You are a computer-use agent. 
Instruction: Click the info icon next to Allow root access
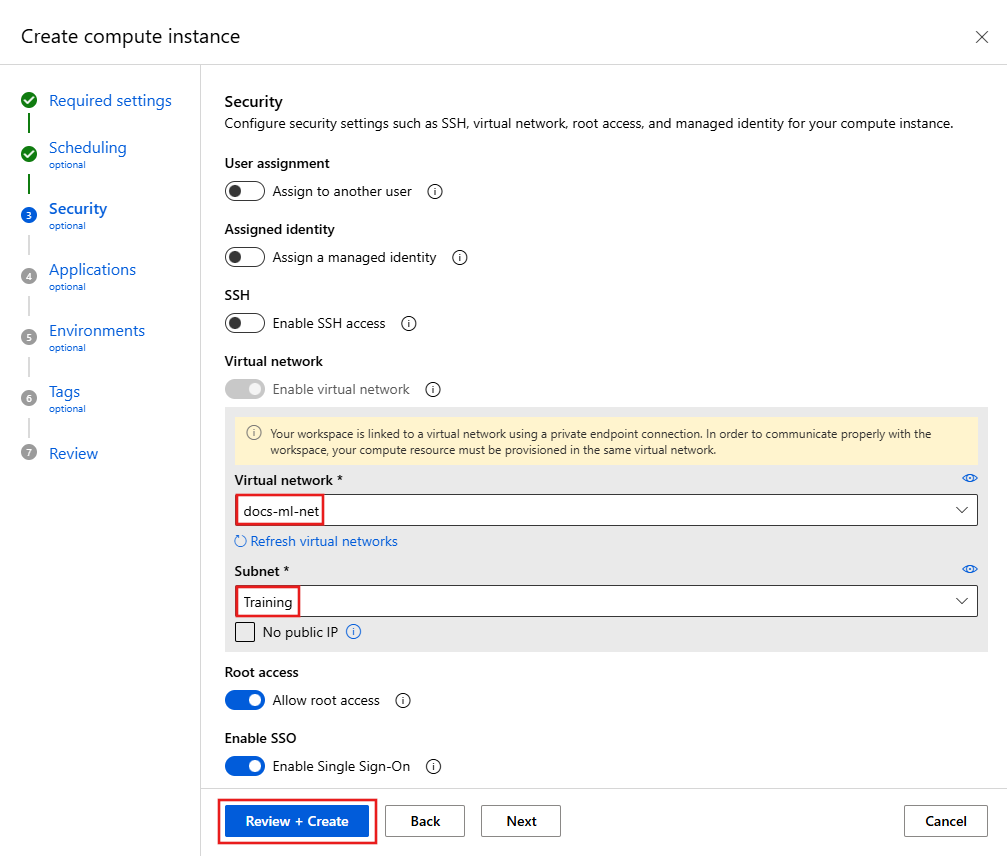tap(402, 700)
